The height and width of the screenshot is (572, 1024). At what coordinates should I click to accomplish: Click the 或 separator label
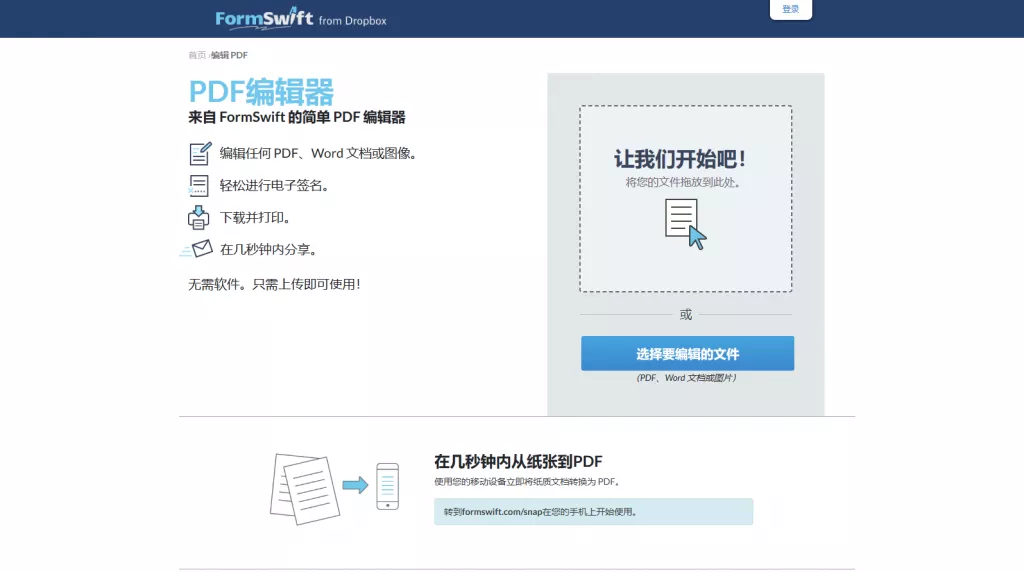686,315
